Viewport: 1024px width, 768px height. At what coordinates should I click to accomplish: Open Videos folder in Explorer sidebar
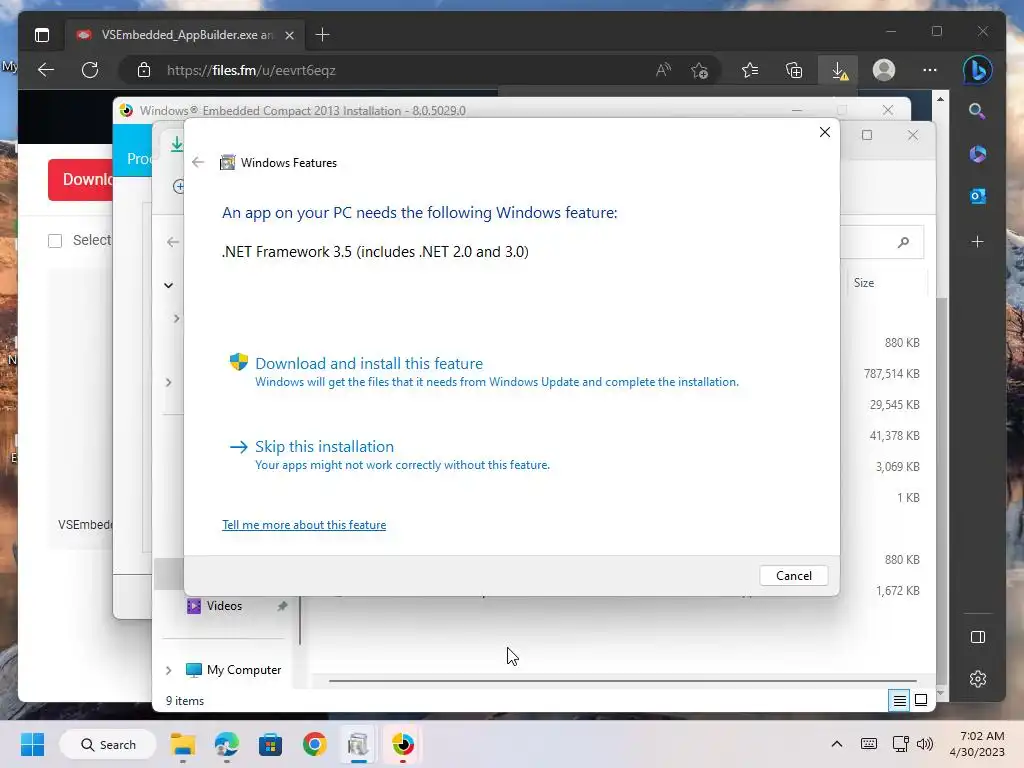(224, 606)
